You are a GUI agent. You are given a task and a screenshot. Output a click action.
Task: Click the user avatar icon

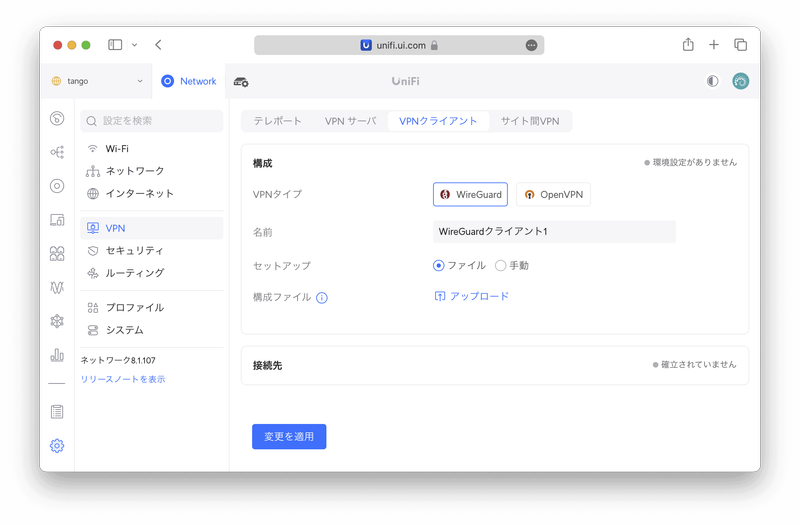click(x=740, y=81)
